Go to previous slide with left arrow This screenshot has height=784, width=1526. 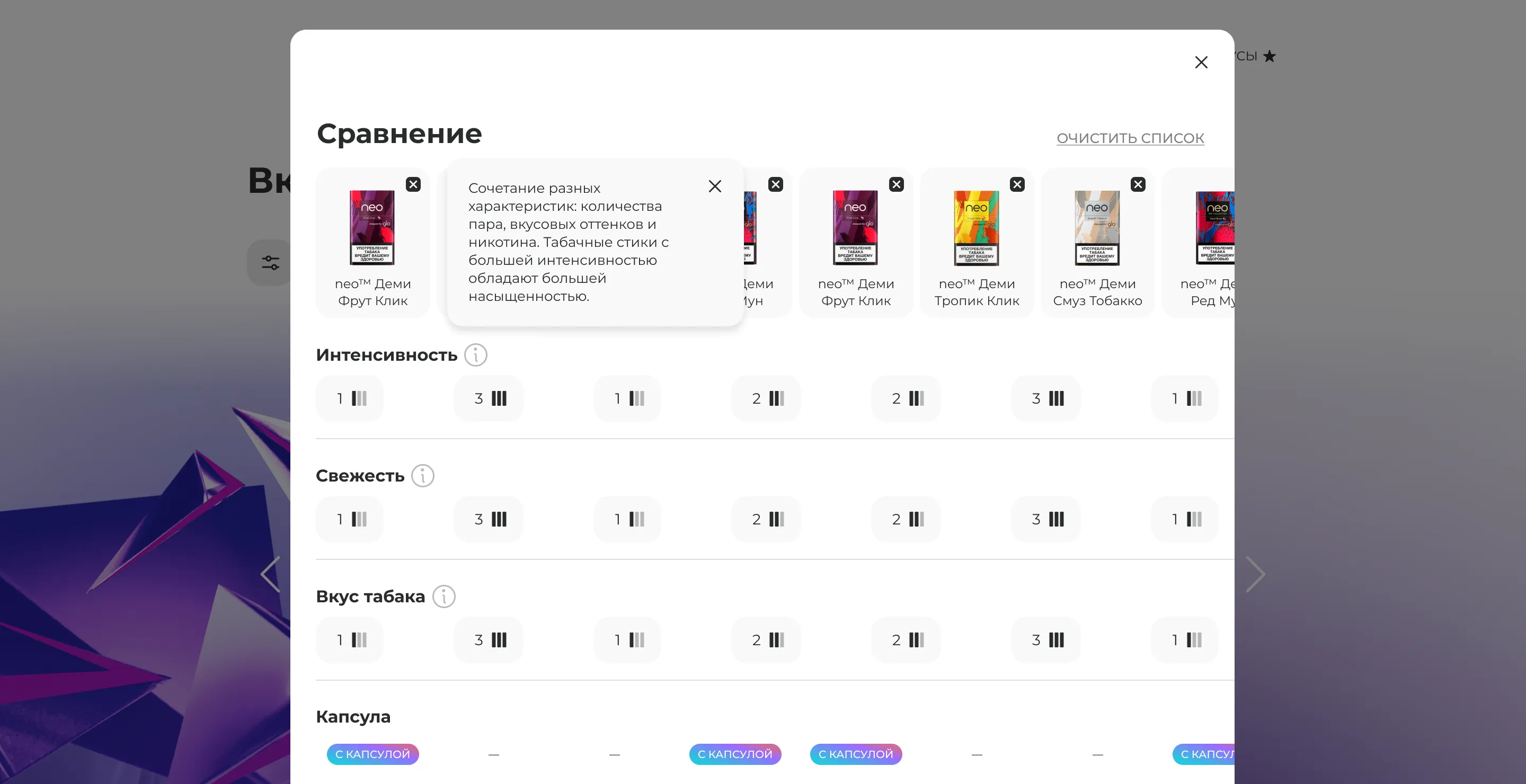coord(271,574)
